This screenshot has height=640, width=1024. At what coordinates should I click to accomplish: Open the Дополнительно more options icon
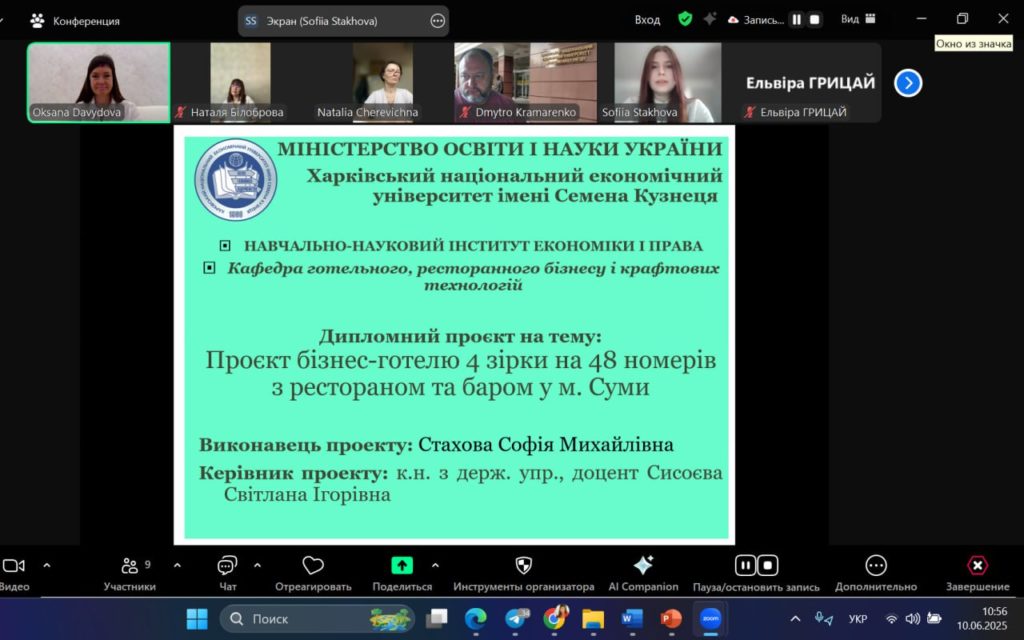(876, 566)
